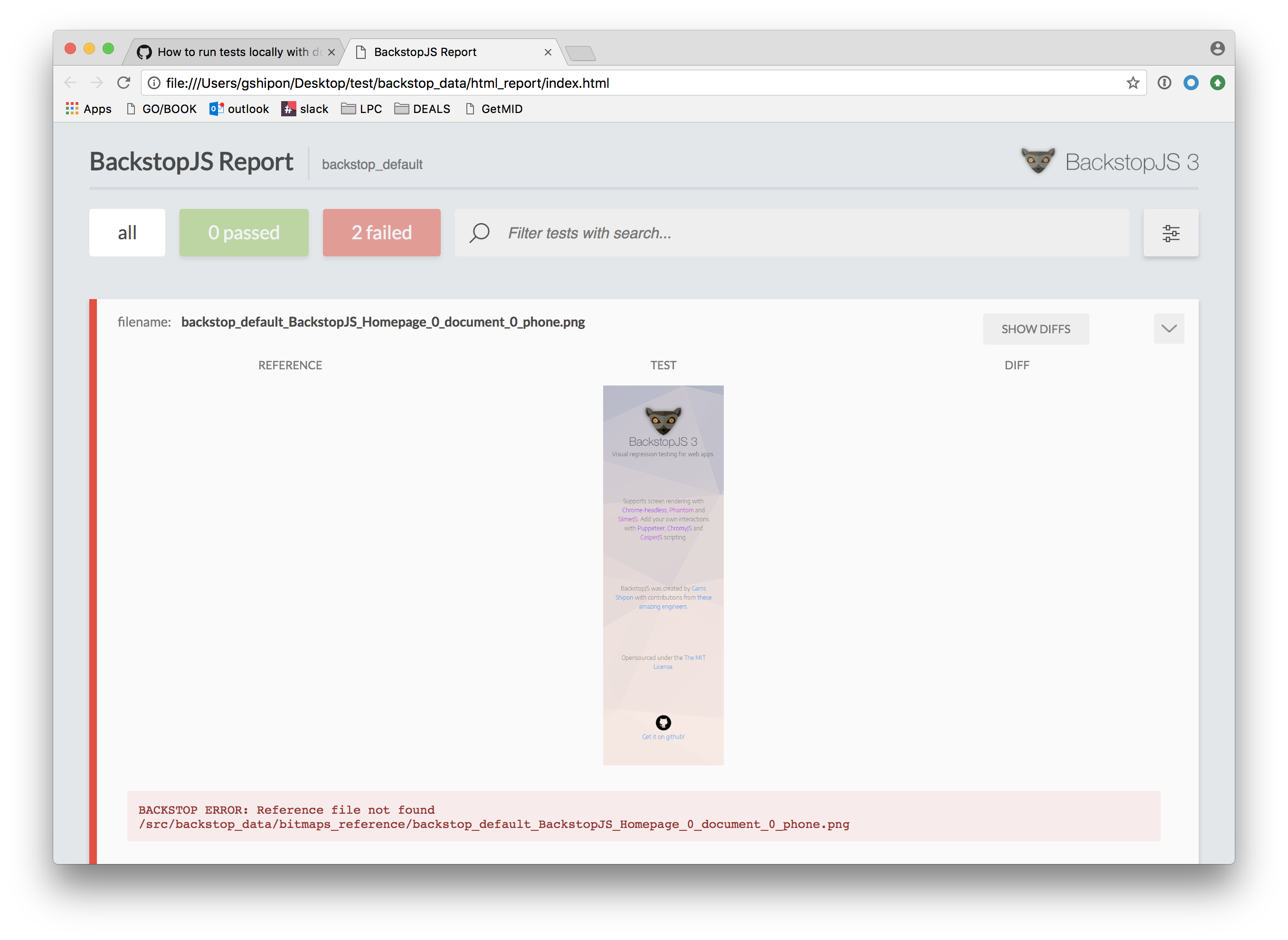Bookmark the page with the star icon
This screenshot has width=1288, height=940.
tap(1133, 83)
